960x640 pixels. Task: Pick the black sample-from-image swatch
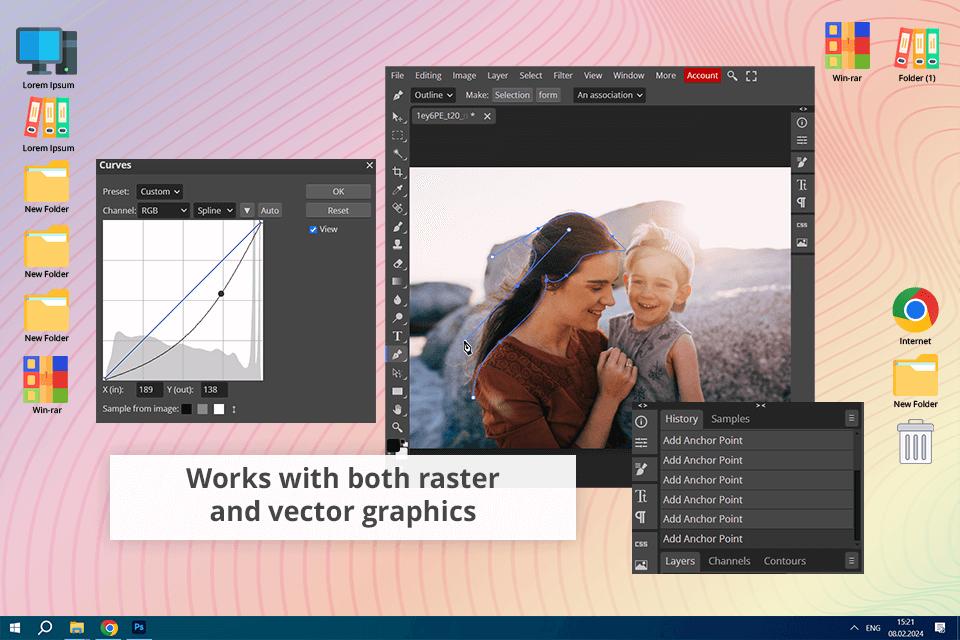point(187,409)
